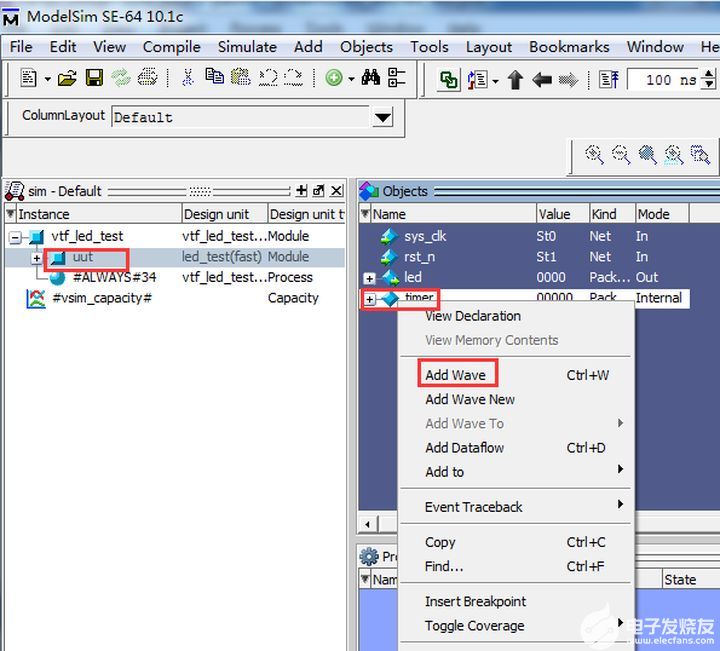This screenshot has width=720, height=651.
Task: Open the Tools menu
Action: coord(429,47)
